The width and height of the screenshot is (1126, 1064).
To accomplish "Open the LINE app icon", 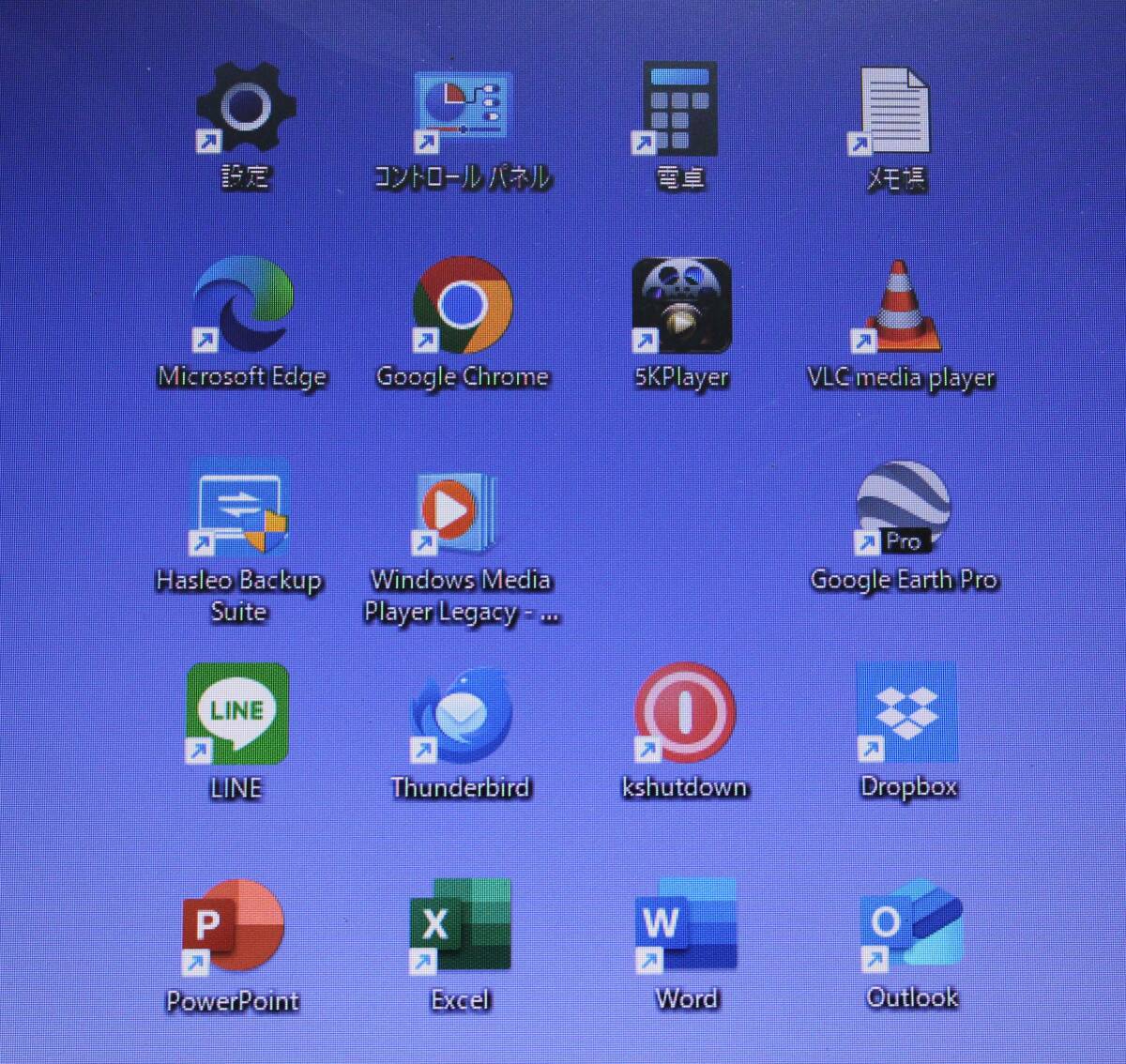I will coord(237,713).
